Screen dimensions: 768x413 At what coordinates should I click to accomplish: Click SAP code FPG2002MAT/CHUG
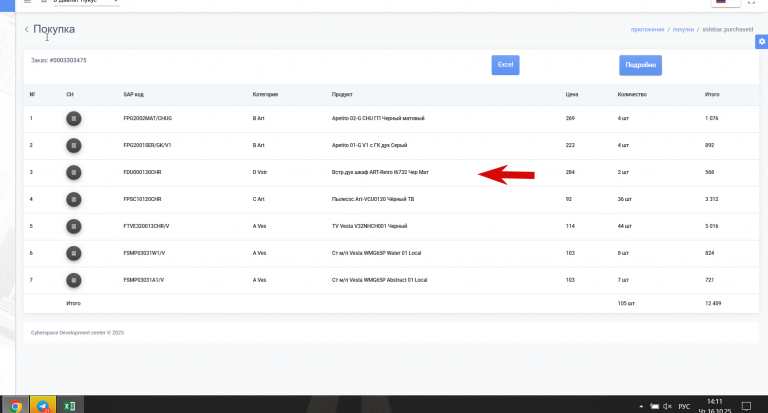pyautogui.click(x=147, y=118)
